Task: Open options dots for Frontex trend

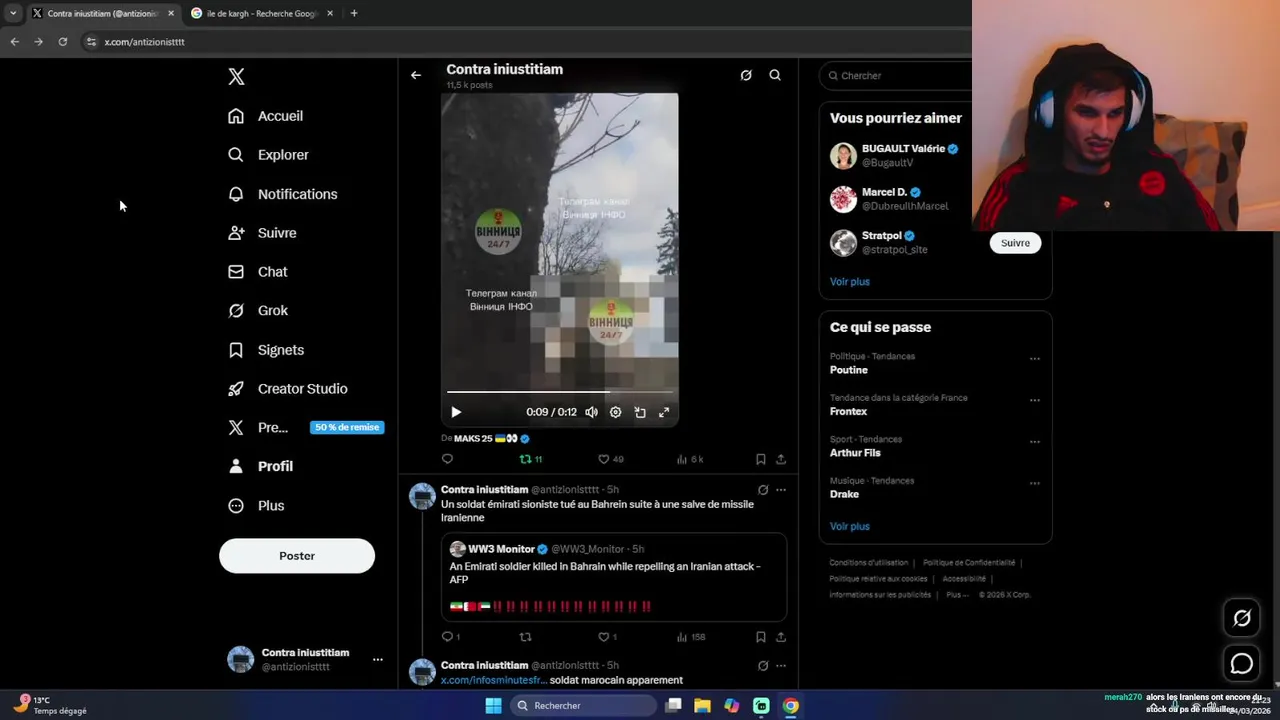Action: tap(1035, 400)
